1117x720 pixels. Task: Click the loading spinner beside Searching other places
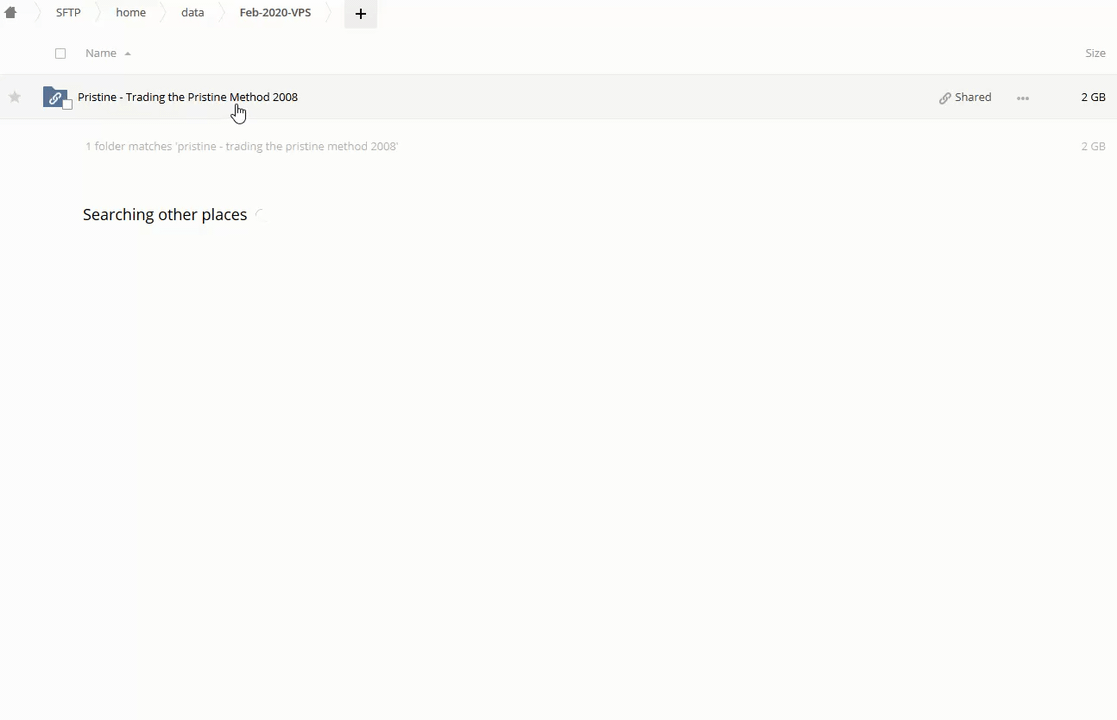coord(260,215)
